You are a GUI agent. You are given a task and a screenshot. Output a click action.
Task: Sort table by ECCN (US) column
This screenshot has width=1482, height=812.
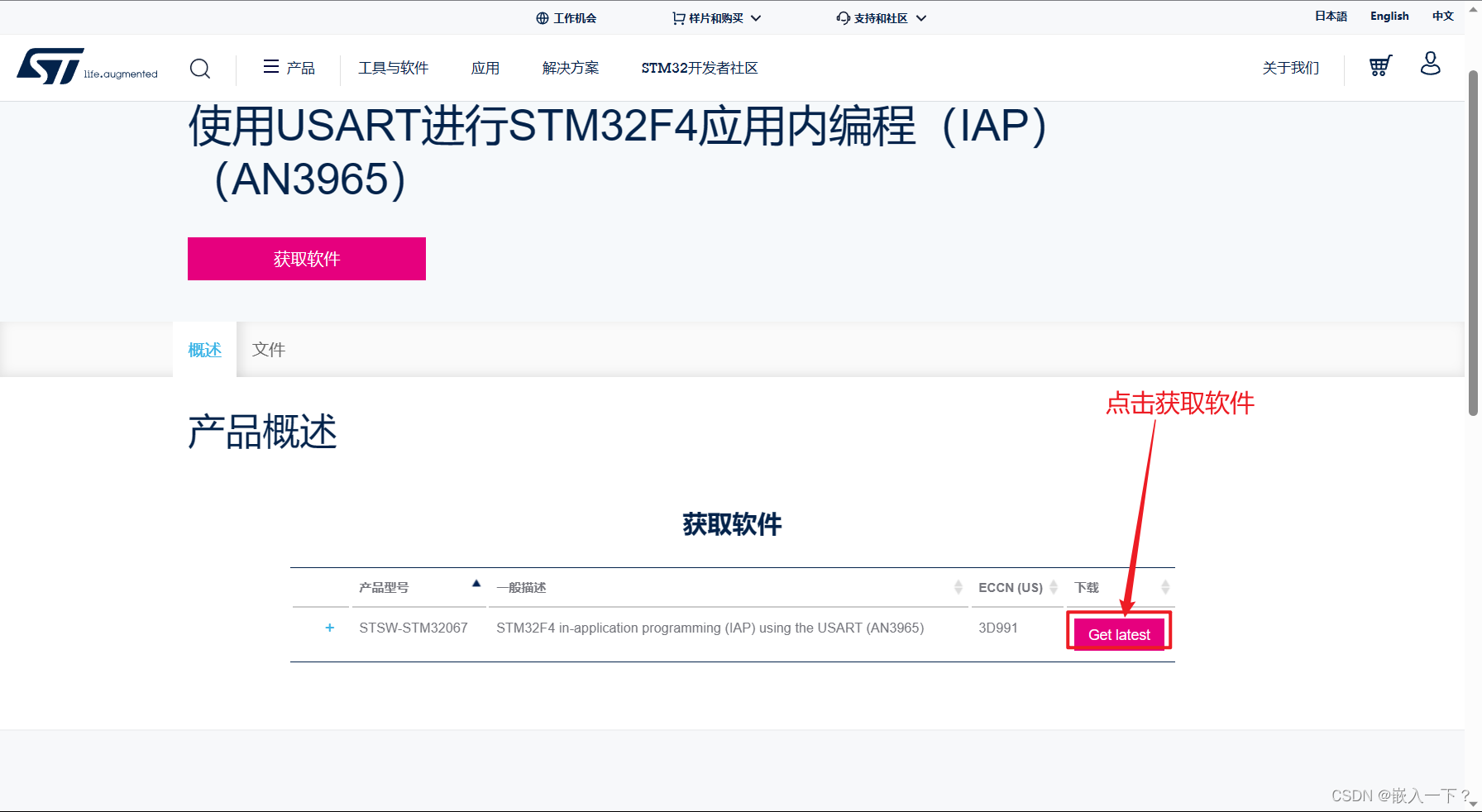point(1017,587)
